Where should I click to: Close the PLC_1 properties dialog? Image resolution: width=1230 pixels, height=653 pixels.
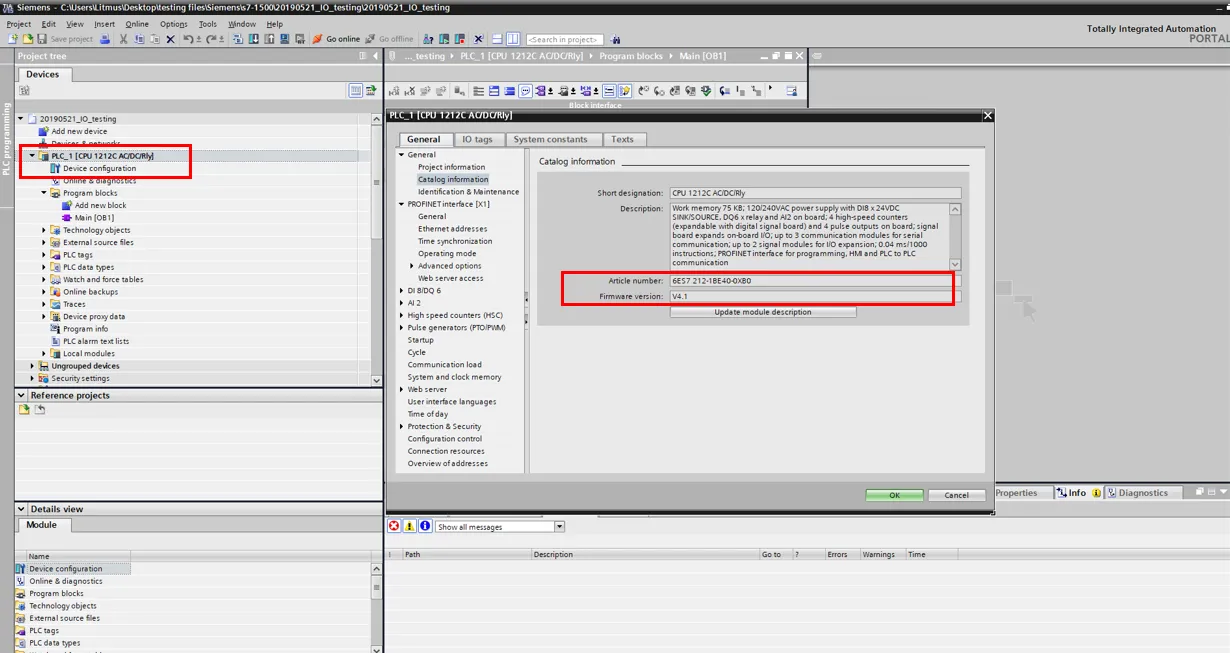click(988, 116)
